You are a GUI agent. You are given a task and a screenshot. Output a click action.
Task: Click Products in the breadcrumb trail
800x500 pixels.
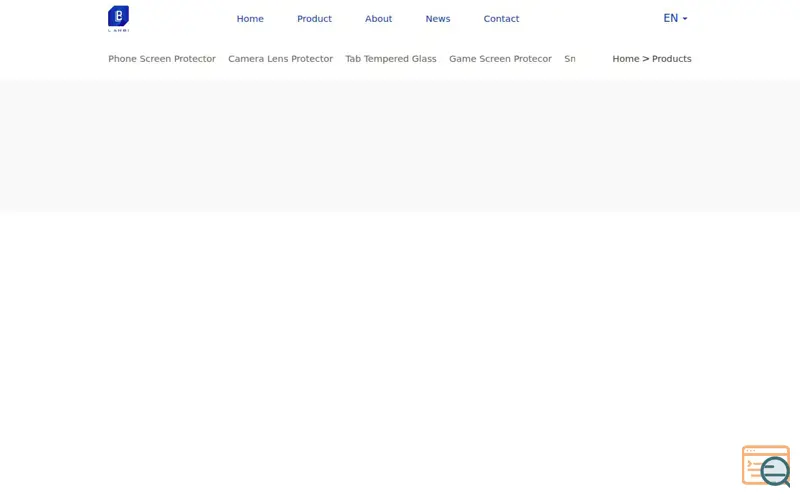[671, 59]
